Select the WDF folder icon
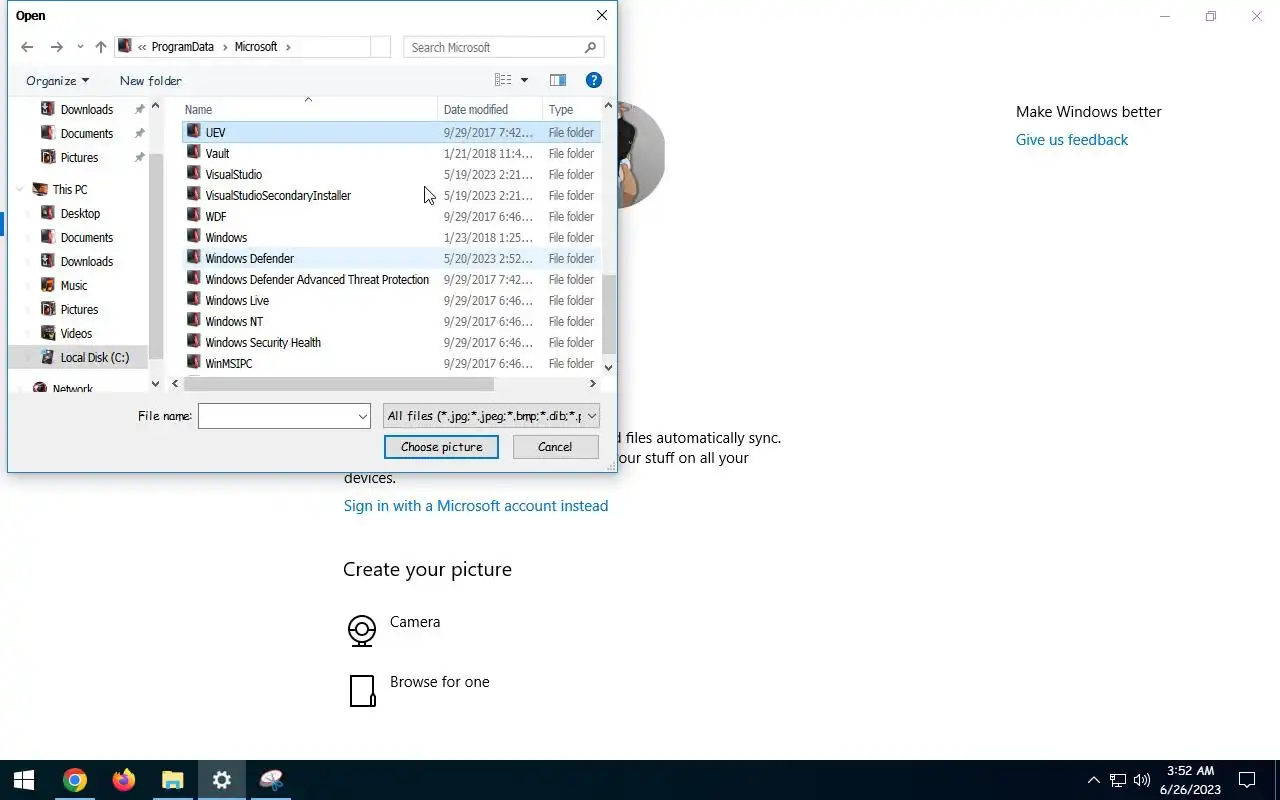Image resolution: width=1280 pixels, height=800 pixels. point(194,216)
